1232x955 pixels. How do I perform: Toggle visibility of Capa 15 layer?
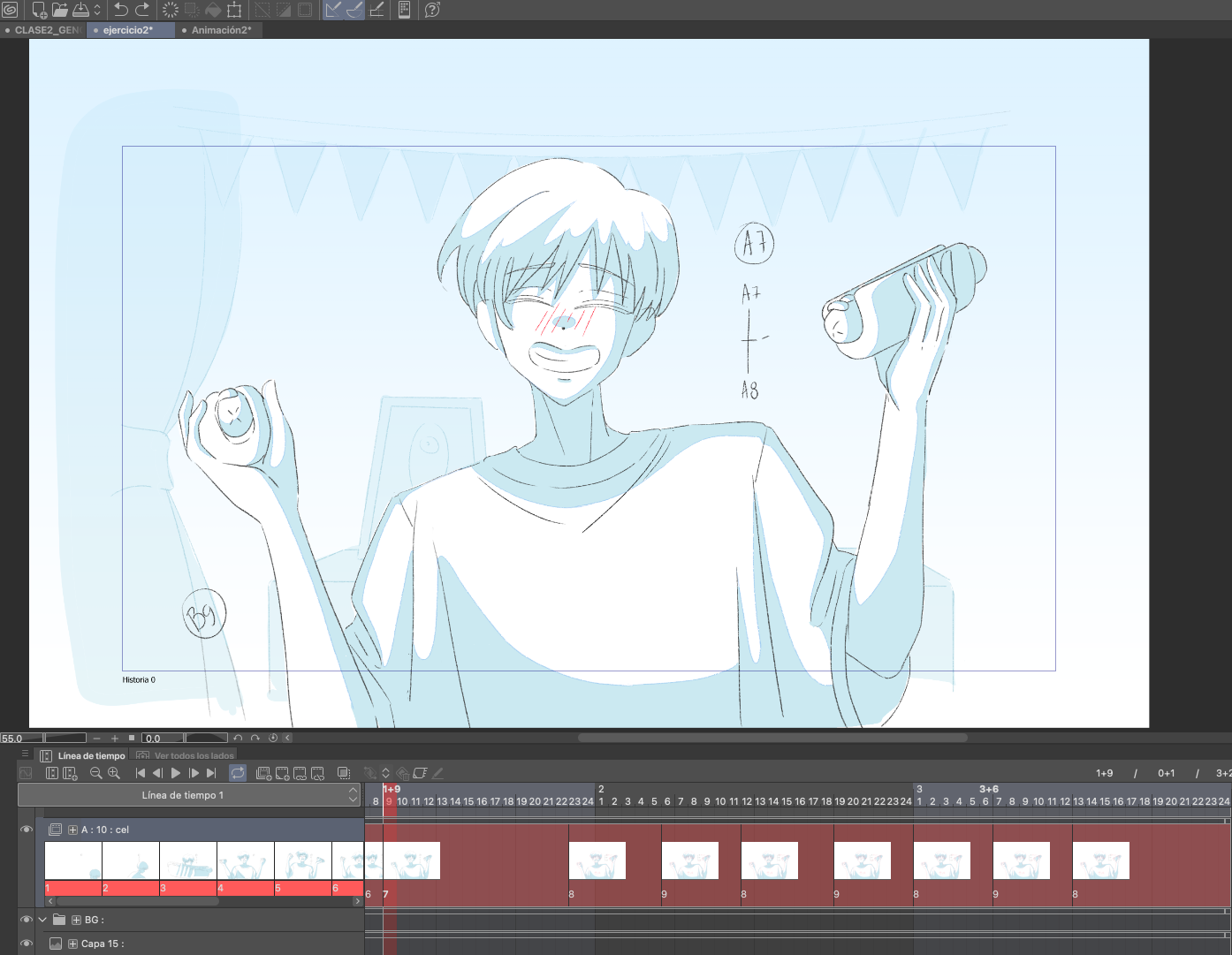tap(26, 944)
